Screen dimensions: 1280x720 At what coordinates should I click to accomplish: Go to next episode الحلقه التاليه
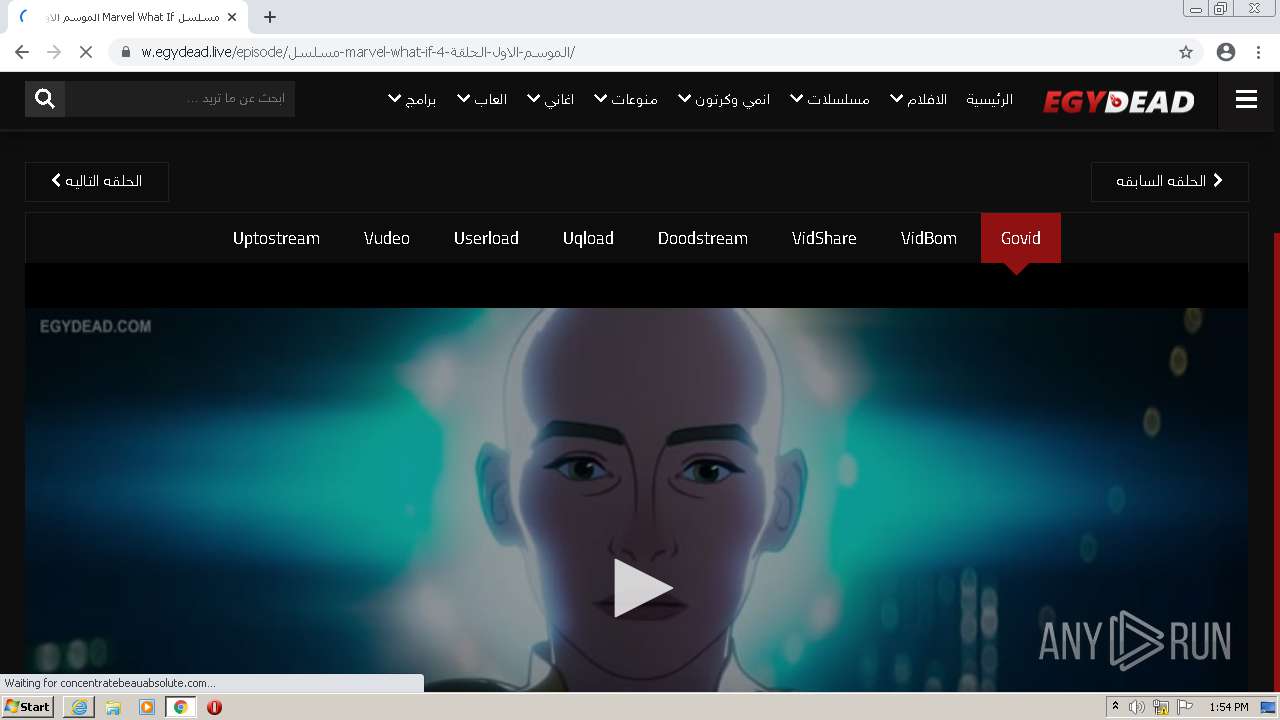coord(97,181)
